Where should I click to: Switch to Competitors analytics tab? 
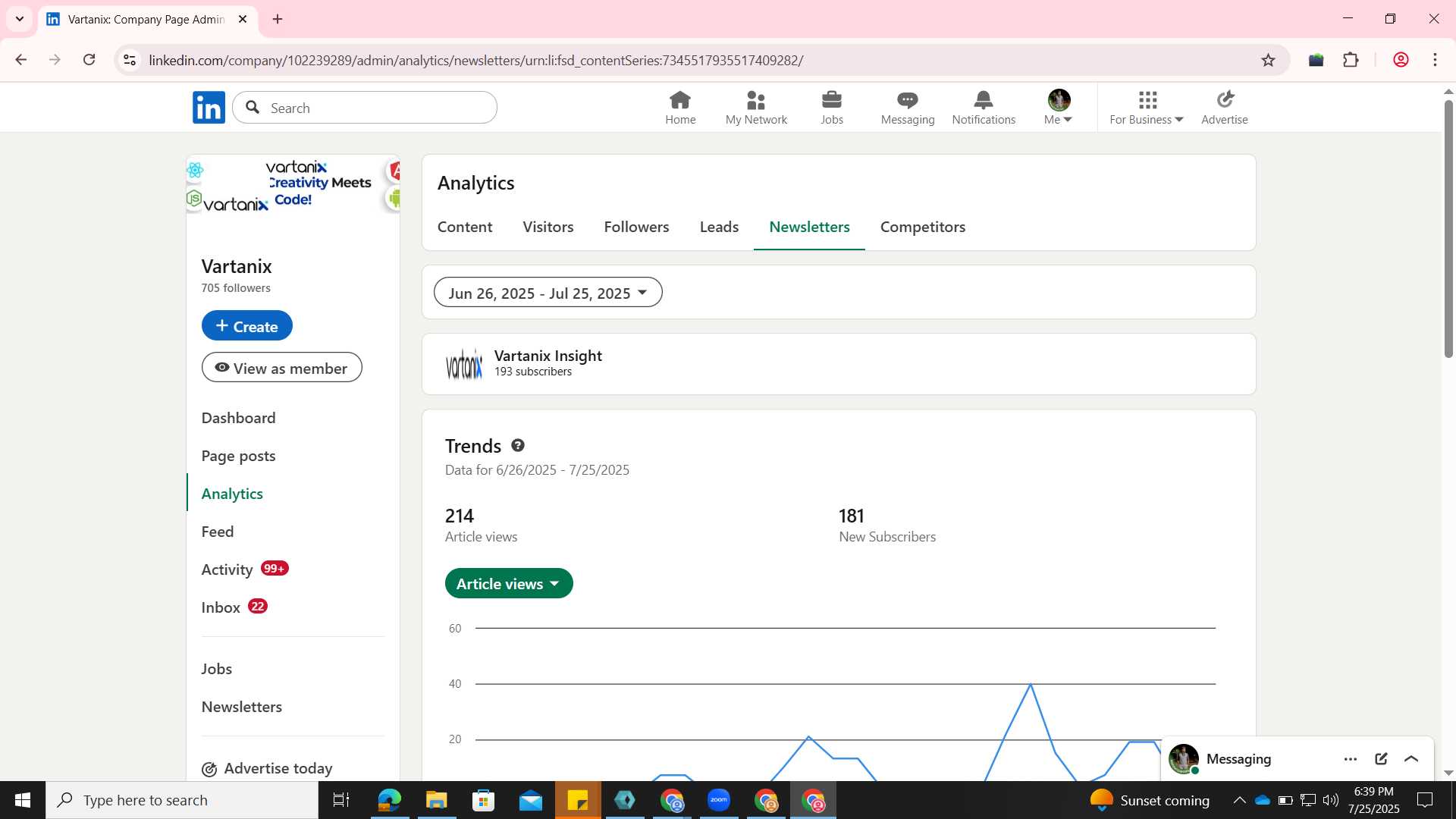(923, 227)
